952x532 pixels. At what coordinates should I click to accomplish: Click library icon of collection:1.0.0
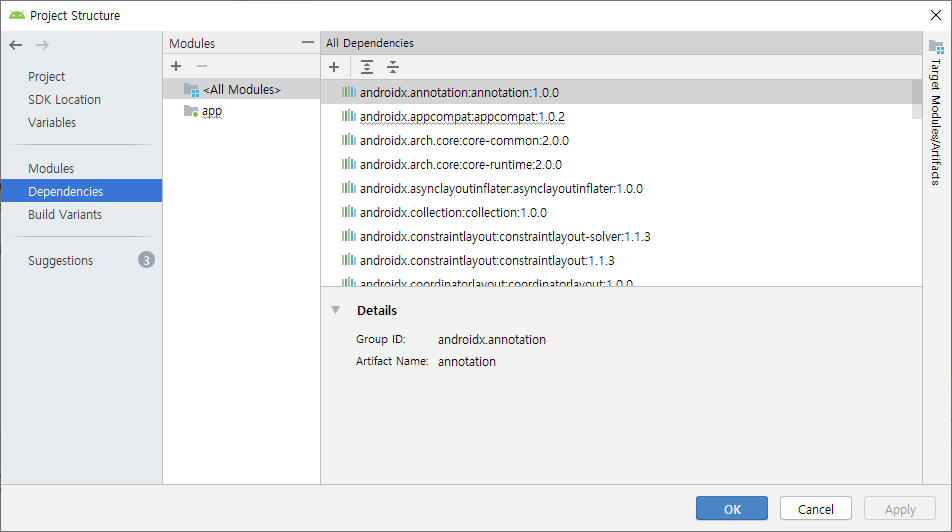[348, 212]
